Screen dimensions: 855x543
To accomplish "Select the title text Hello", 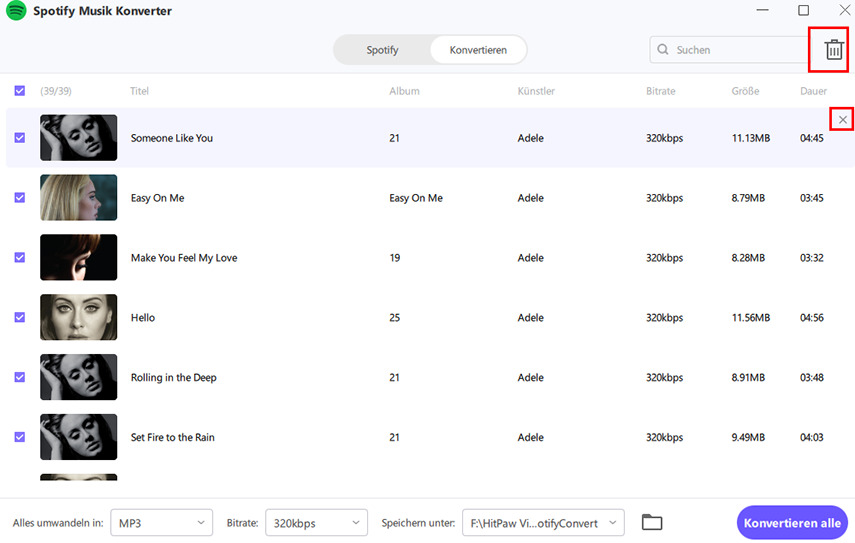I will point(143,317).
